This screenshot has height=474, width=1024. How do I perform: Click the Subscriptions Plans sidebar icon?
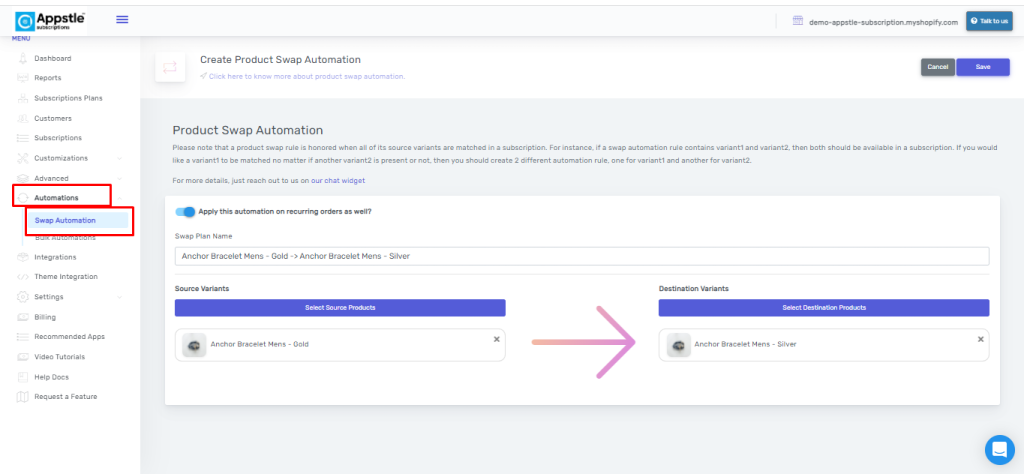(23, 99)
